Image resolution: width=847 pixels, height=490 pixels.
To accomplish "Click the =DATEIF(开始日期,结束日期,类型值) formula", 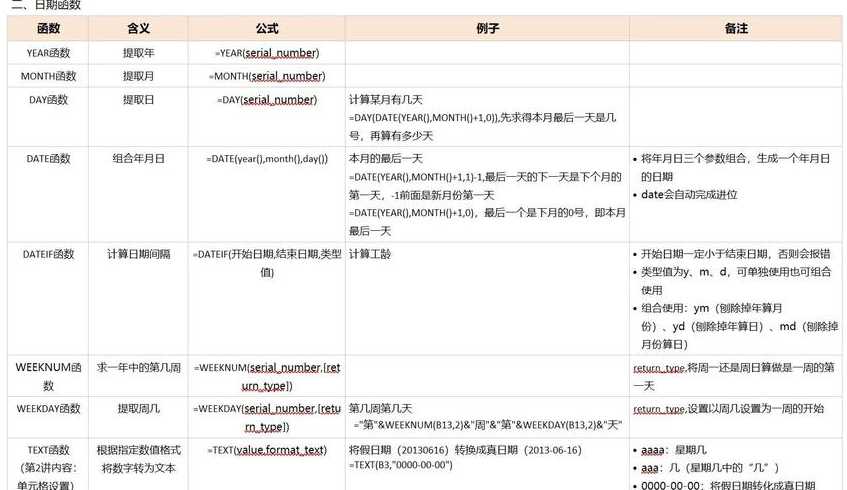I will tap(267, 263).
